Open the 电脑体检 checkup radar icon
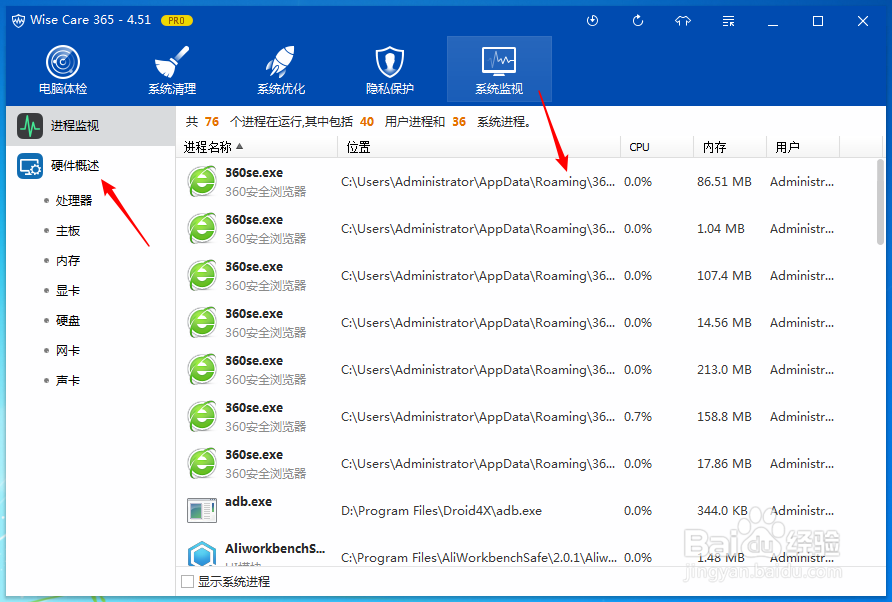This screenshot has width=892, height=602. (63, 62)
